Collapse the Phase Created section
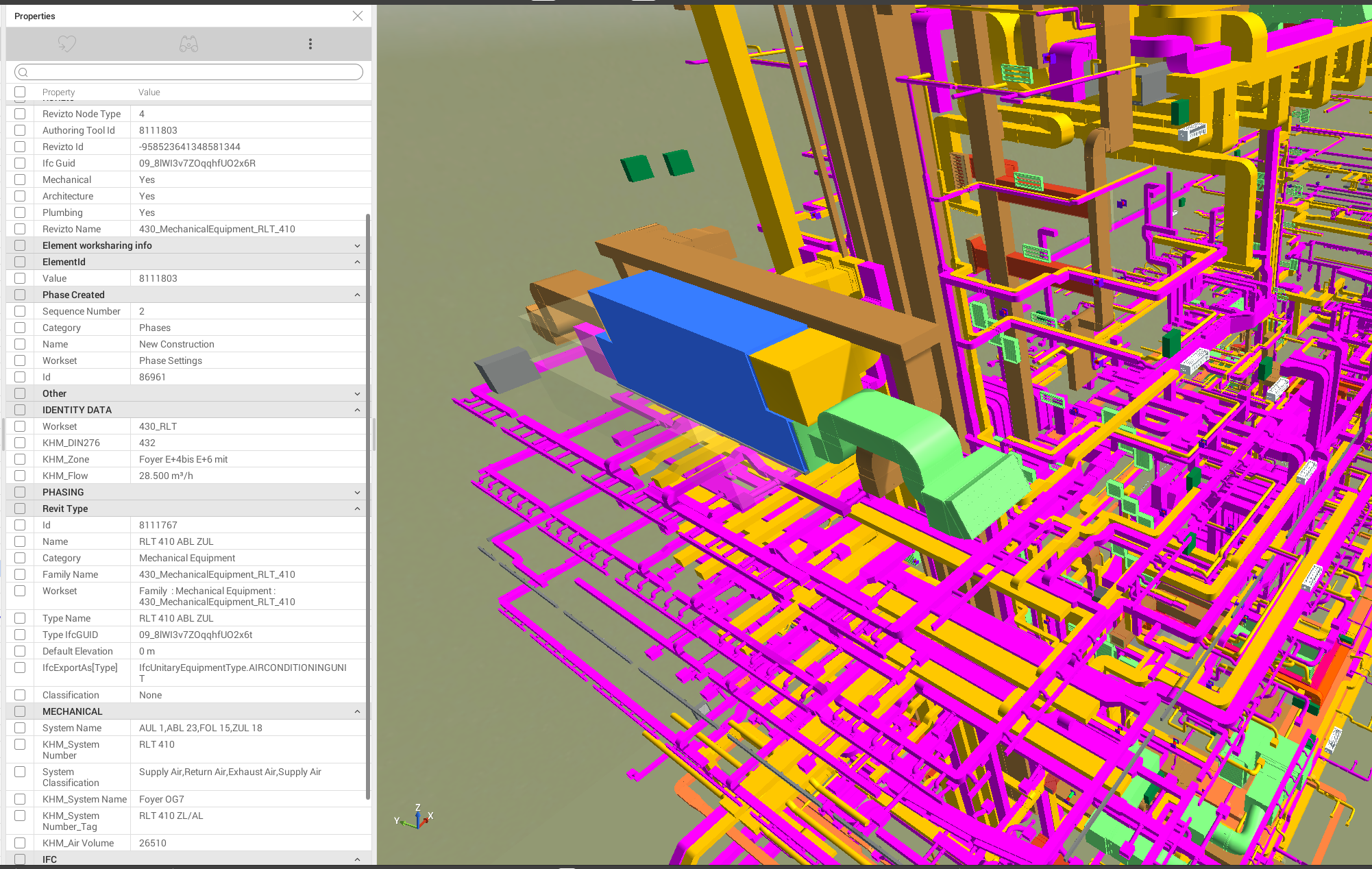The height and width of the screenshot is (869, 1372). [x=357, y=295]
